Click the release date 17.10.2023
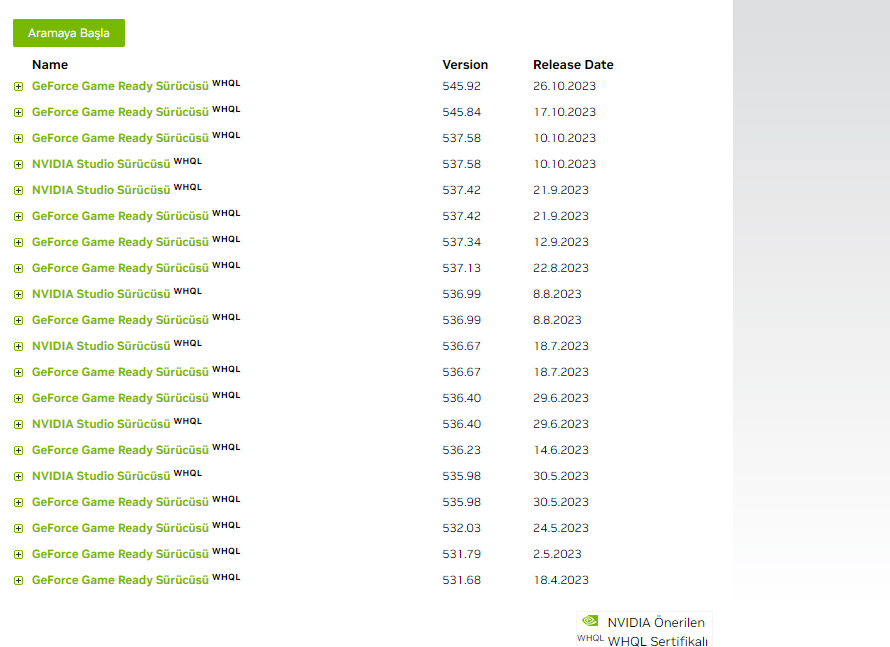This screenshot has height=647, width=890. coord(564,112)
